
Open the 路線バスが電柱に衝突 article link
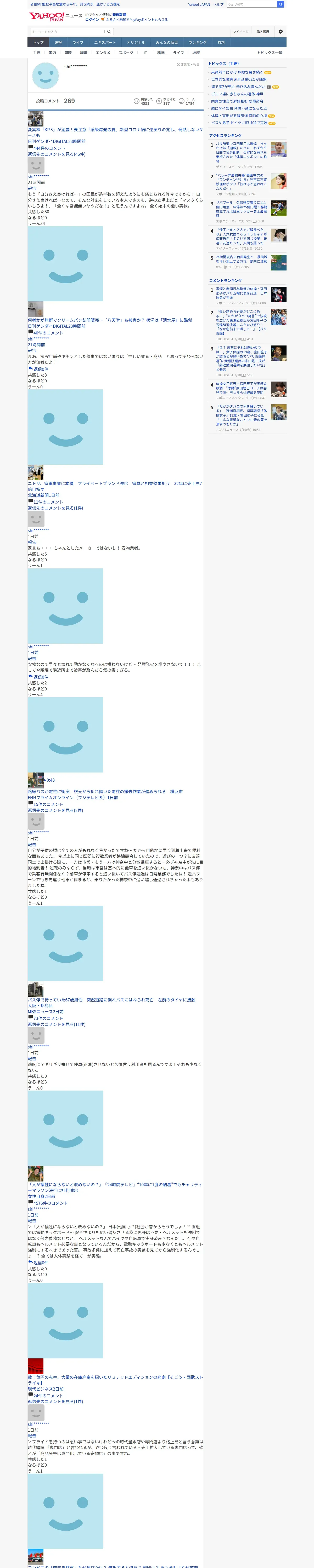pyautogui.click(x=105, y=792)
